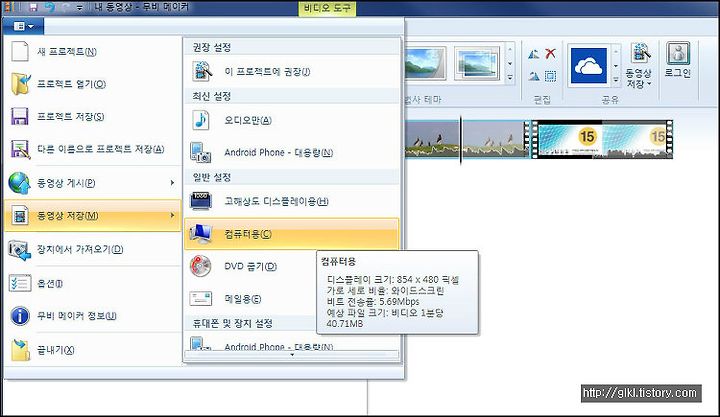The image size is (720, 417).
Task: Select first AutoMovie theme thumbnail
Action: coord(425,63)
